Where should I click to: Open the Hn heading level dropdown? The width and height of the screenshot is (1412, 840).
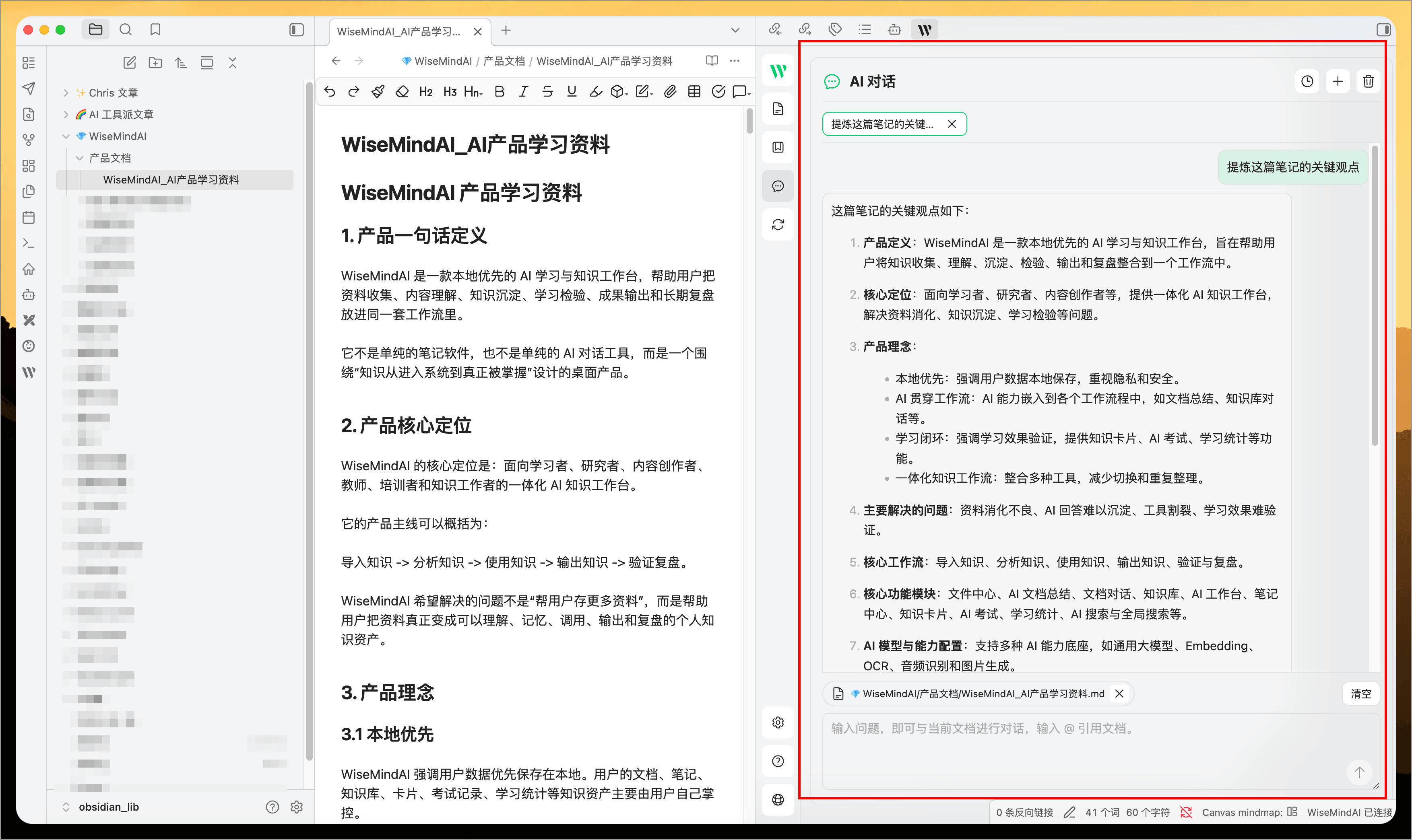coord(473,91)
